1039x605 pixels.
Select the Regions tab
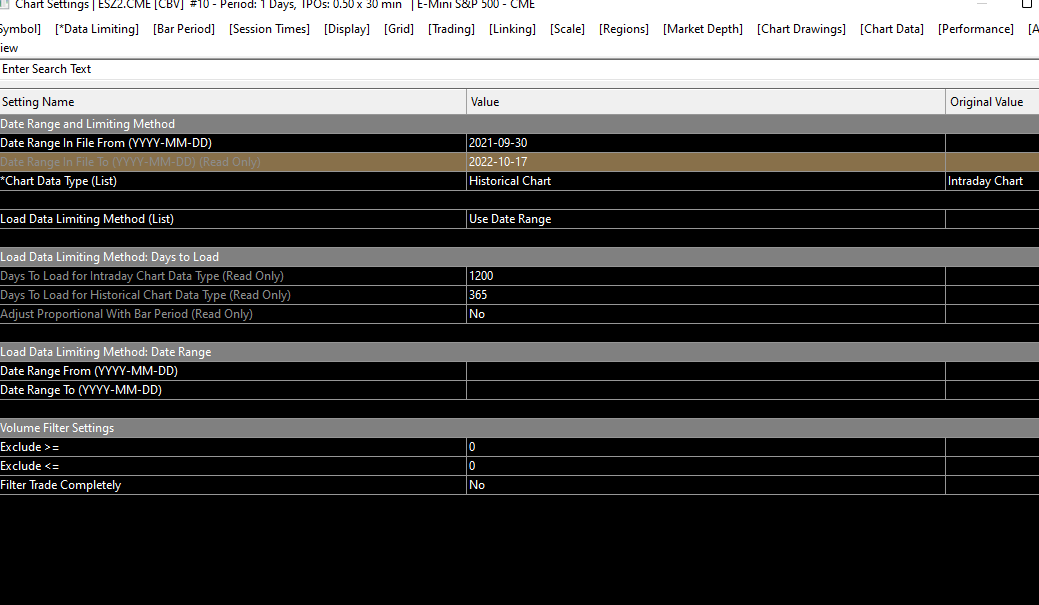(x=624, y=29)
